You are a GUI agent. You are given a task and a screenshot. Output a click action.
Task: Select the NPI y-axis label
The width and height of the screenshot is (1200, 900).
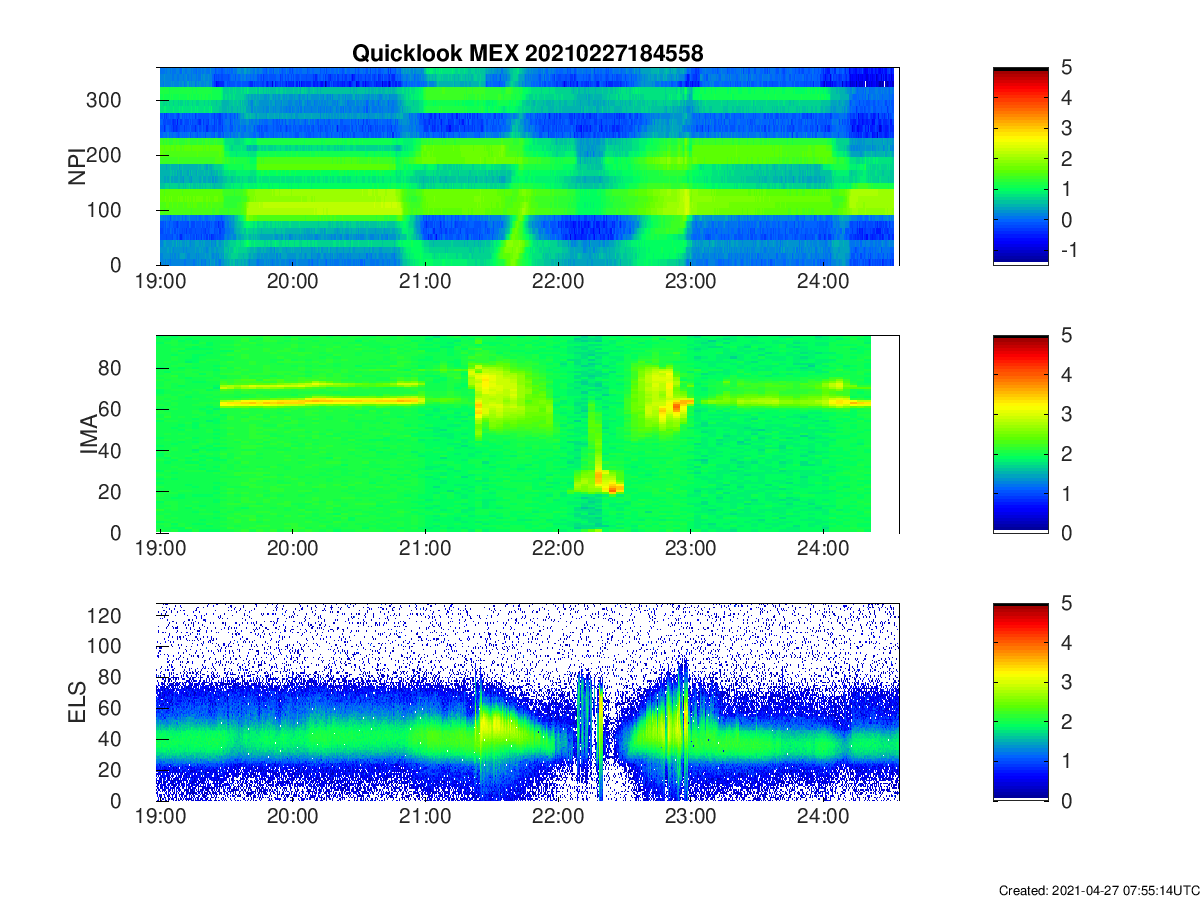tap(75, 166)
